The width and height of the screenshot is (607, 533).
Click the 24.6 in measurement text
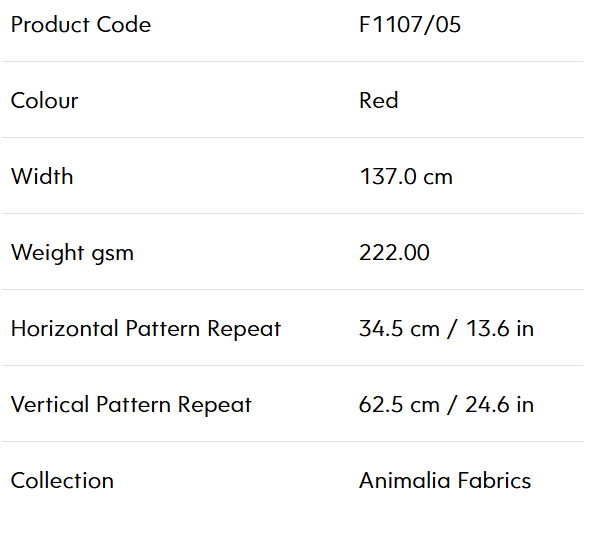pos(500,404)
